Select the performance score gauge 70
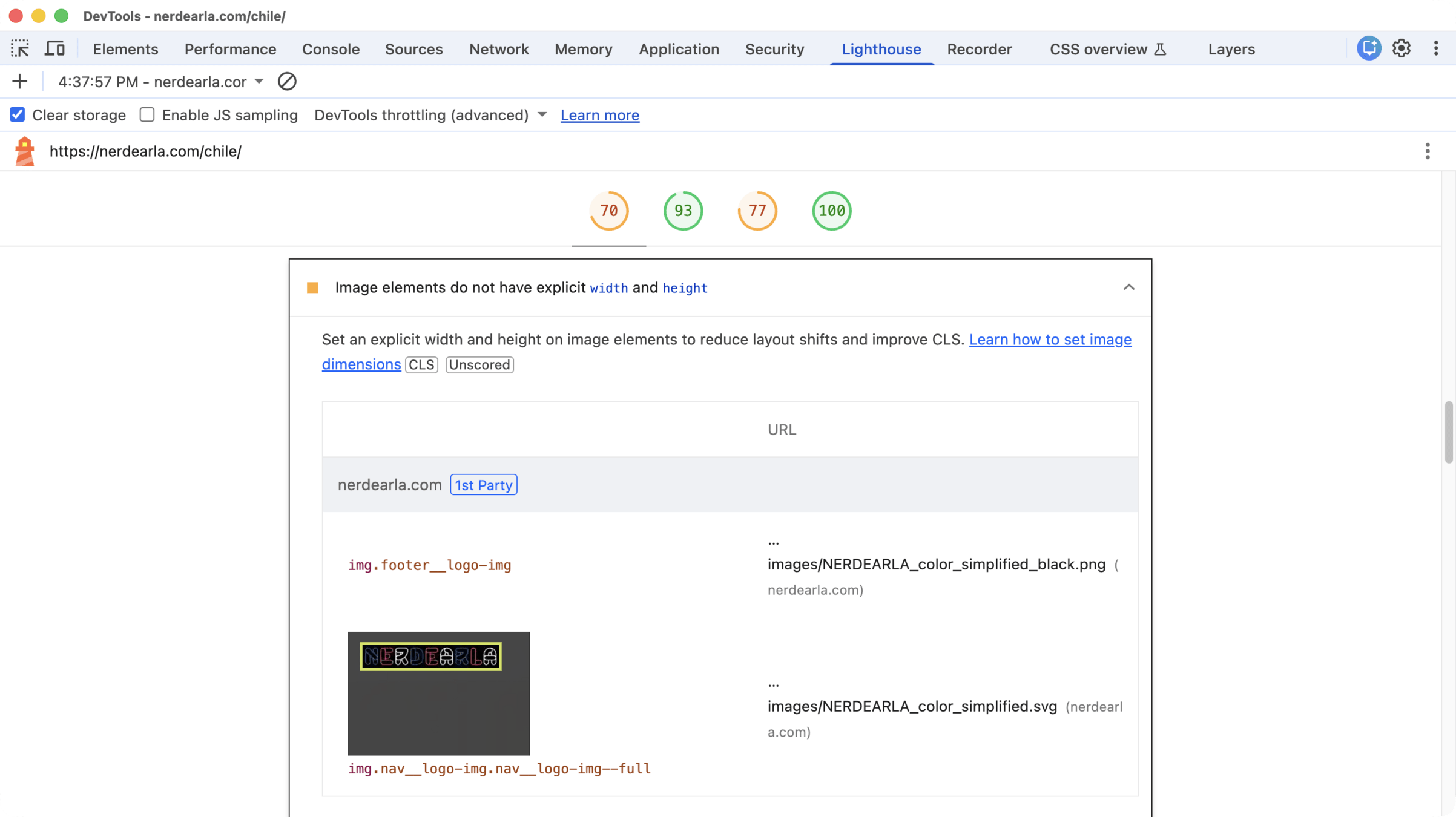This screenshot has height=817, width=1456. coord(609,211)
